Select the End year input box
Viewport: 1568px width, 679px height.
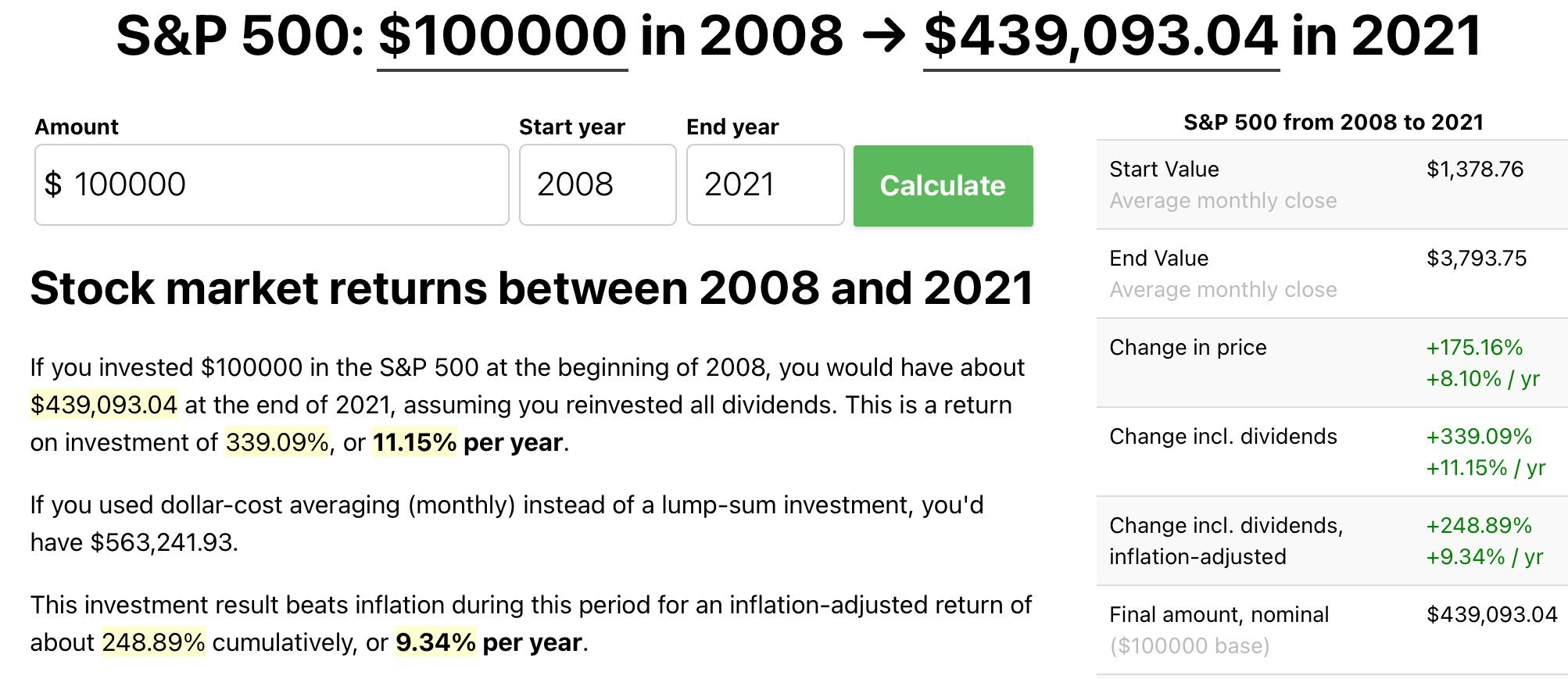coord(764,185)
